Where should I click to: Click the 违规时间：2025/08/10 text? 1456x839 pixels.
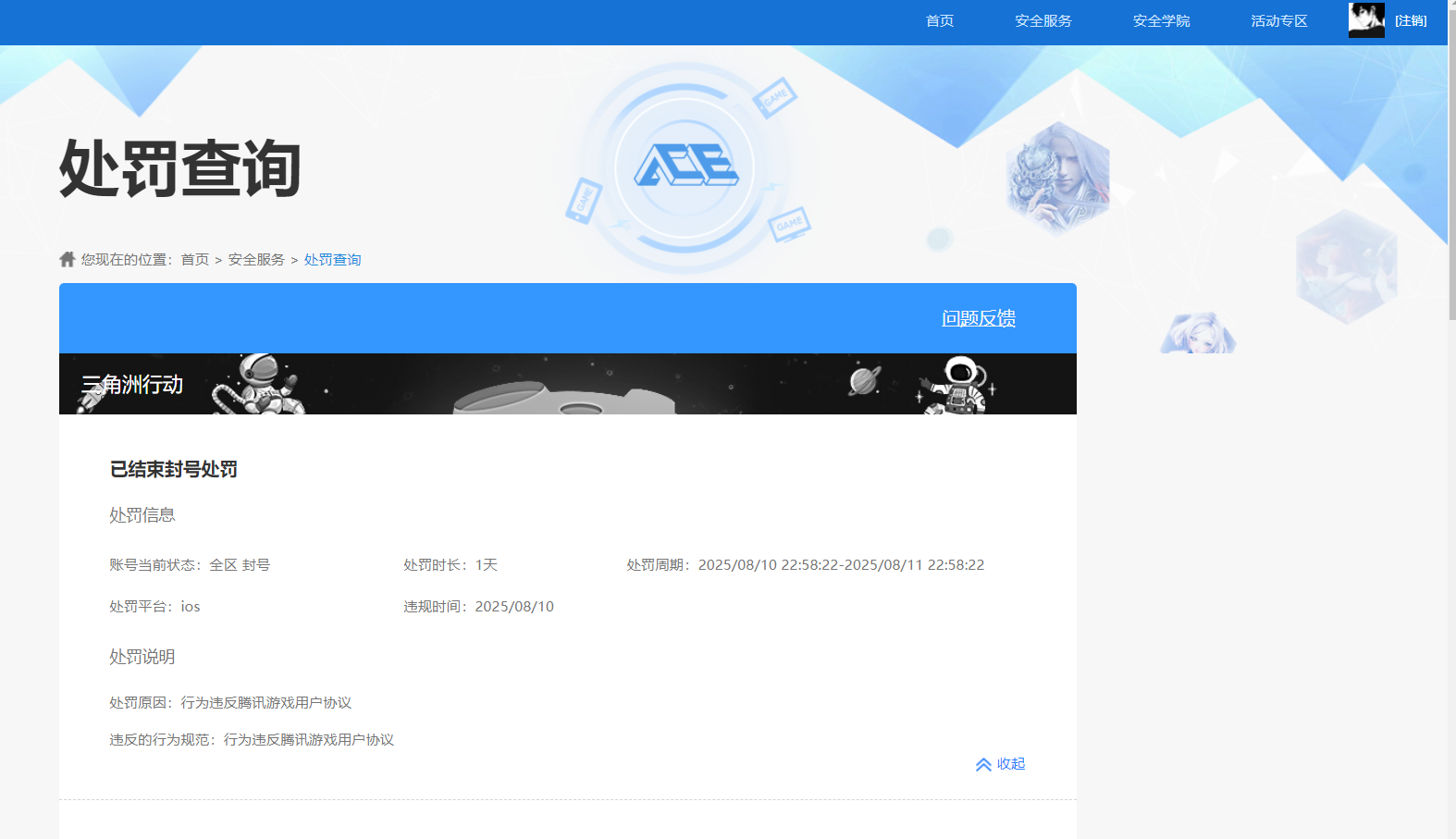[x=478, y=607]
